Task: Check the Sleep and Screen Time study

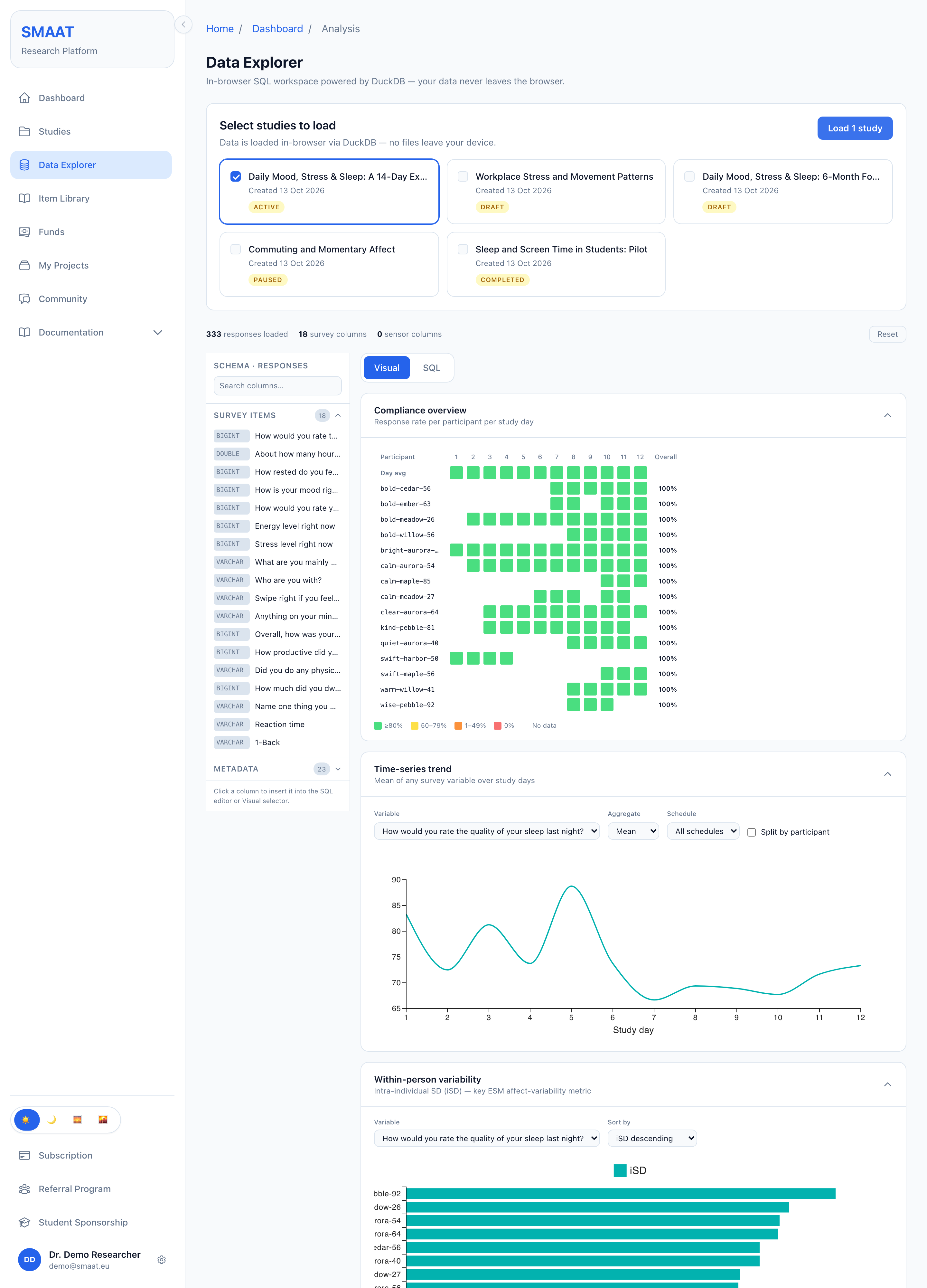Action: coord(463,249)
